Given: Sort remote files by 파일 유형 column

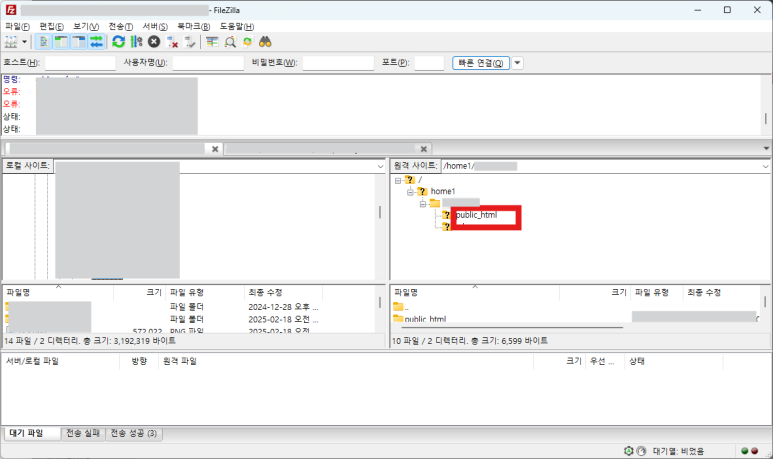Looking at the screenshot, I should coord(657,292).
